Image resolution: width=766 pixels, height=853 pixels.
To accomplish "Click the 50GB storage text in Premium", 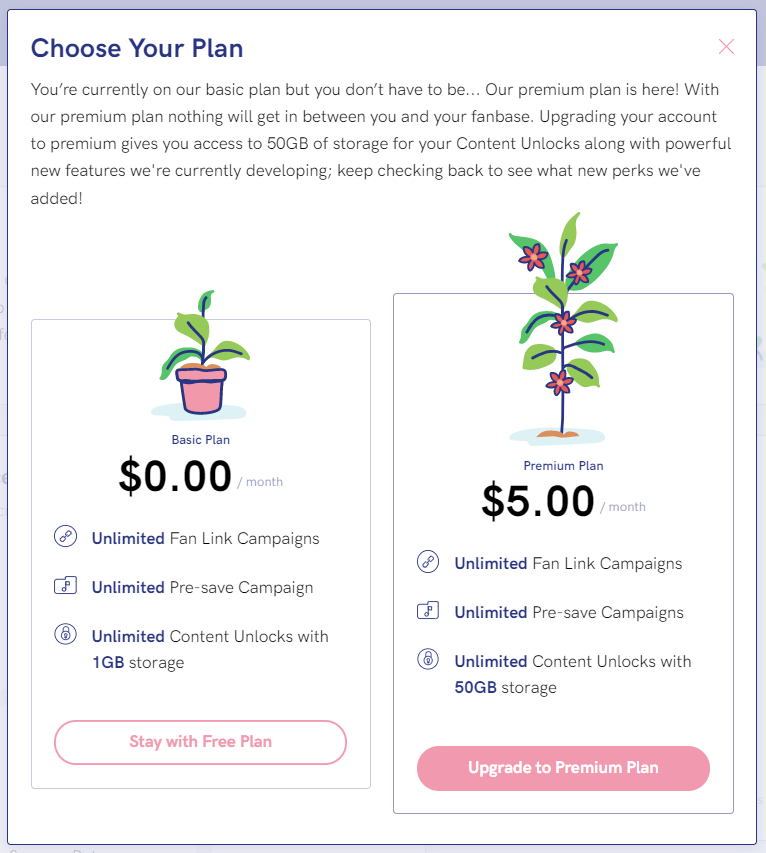I will (505, 688).
